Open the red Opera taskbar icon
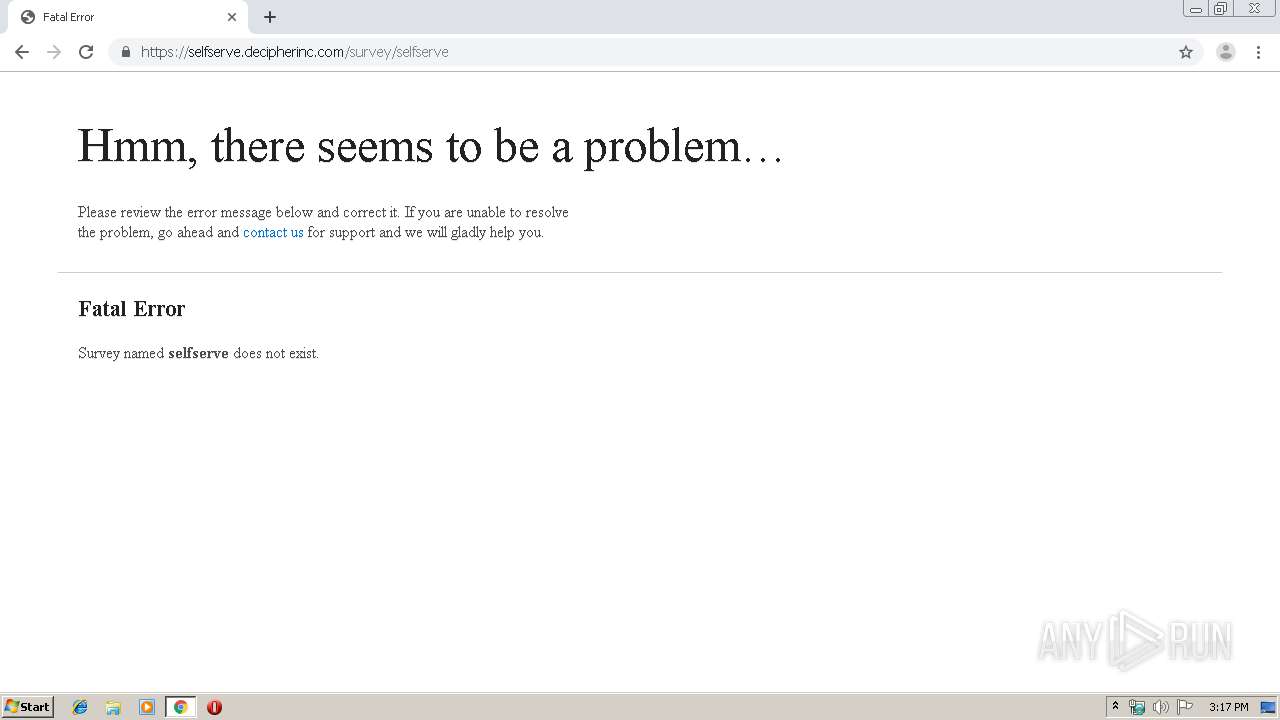Image resolution: width=1280 pixels, height=720 pixels. (214, 707)
